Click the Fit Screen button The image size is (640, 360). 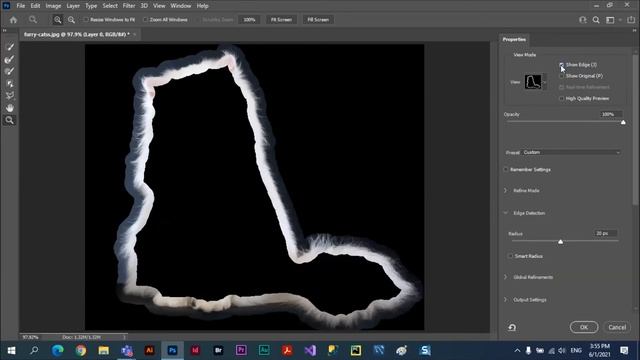coord(281,20)
